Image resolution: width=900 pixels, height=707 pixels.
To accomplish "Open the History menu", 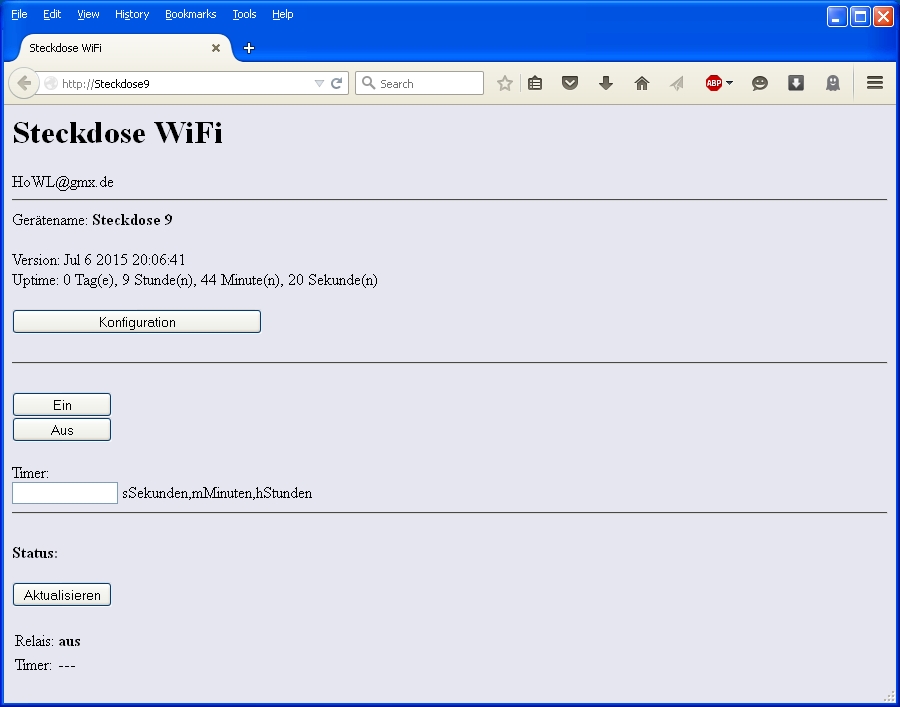I will click(132, 15).
